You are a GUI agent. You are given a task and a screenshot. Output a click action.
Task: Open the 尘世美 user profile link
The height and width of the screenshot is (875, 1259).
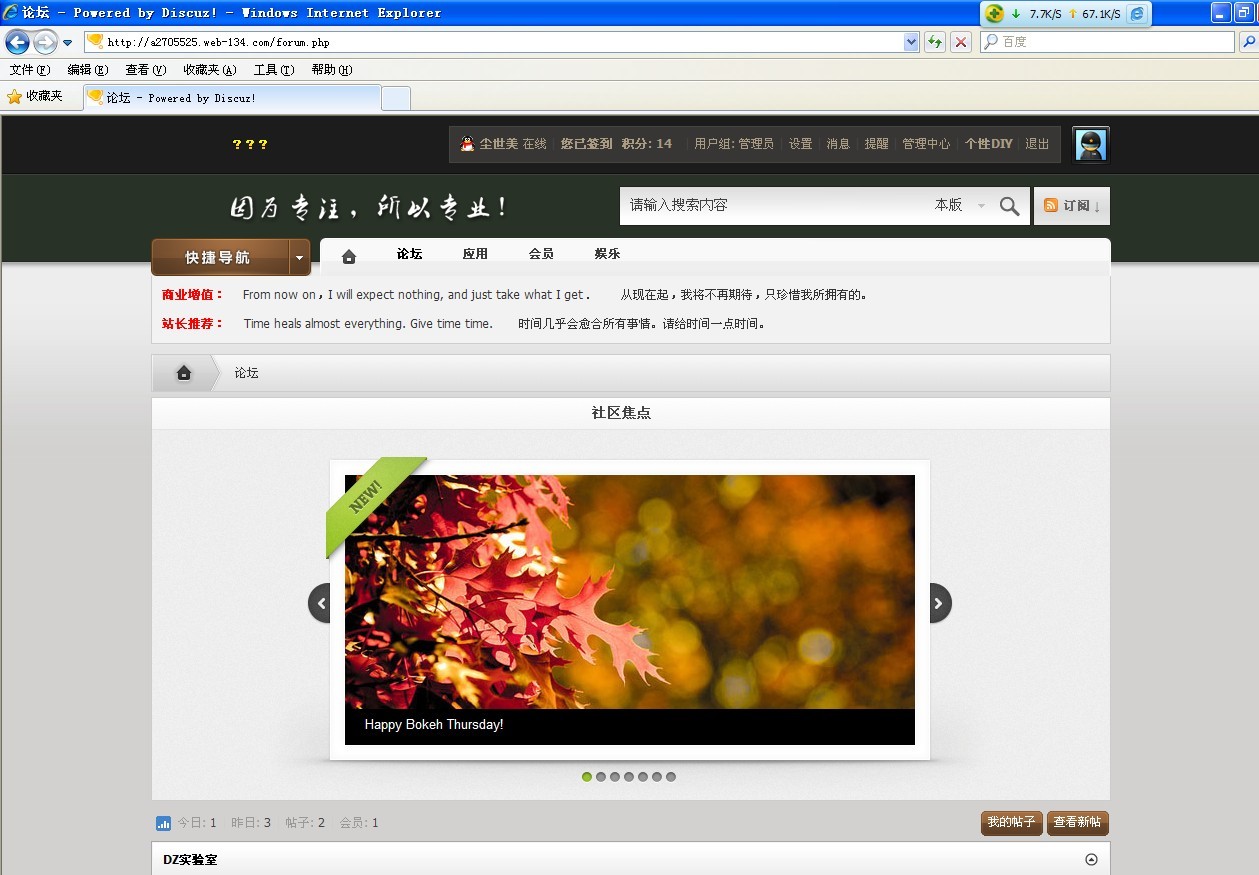click(x=499, y=144)
